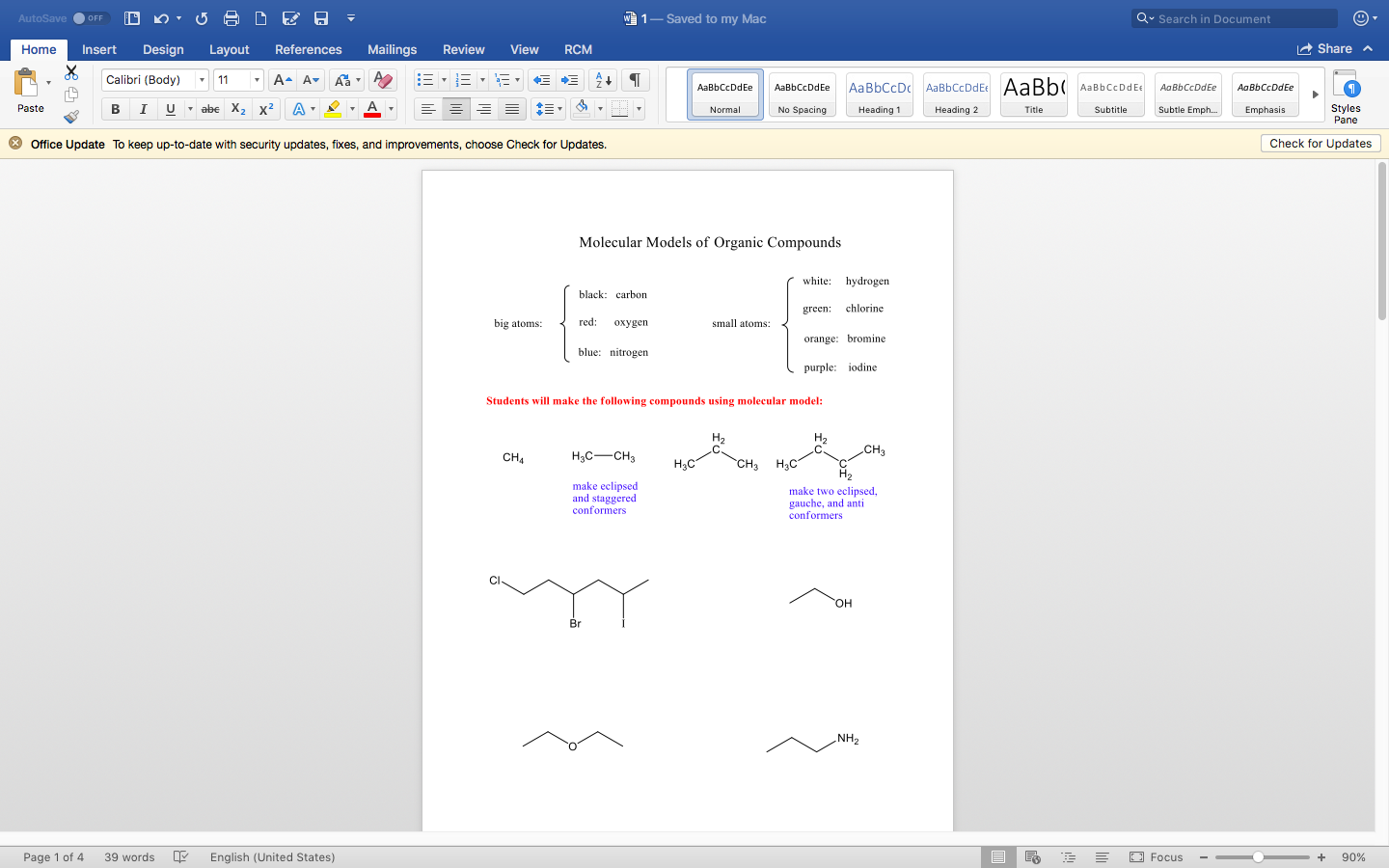Open the RCM ribbon tab
The width and height of the screenshot is (1389, 868).
coord(577,49)
